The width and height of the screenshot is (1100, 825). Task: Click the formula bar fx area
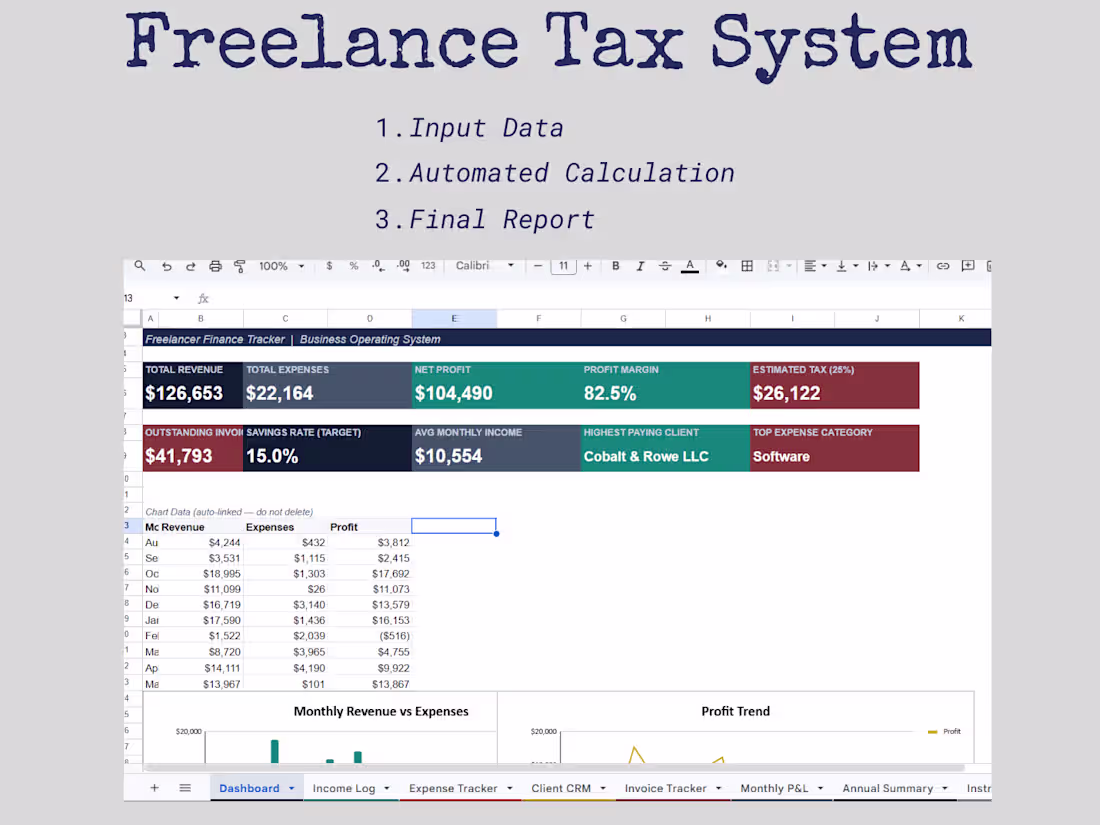click(203, 298)
